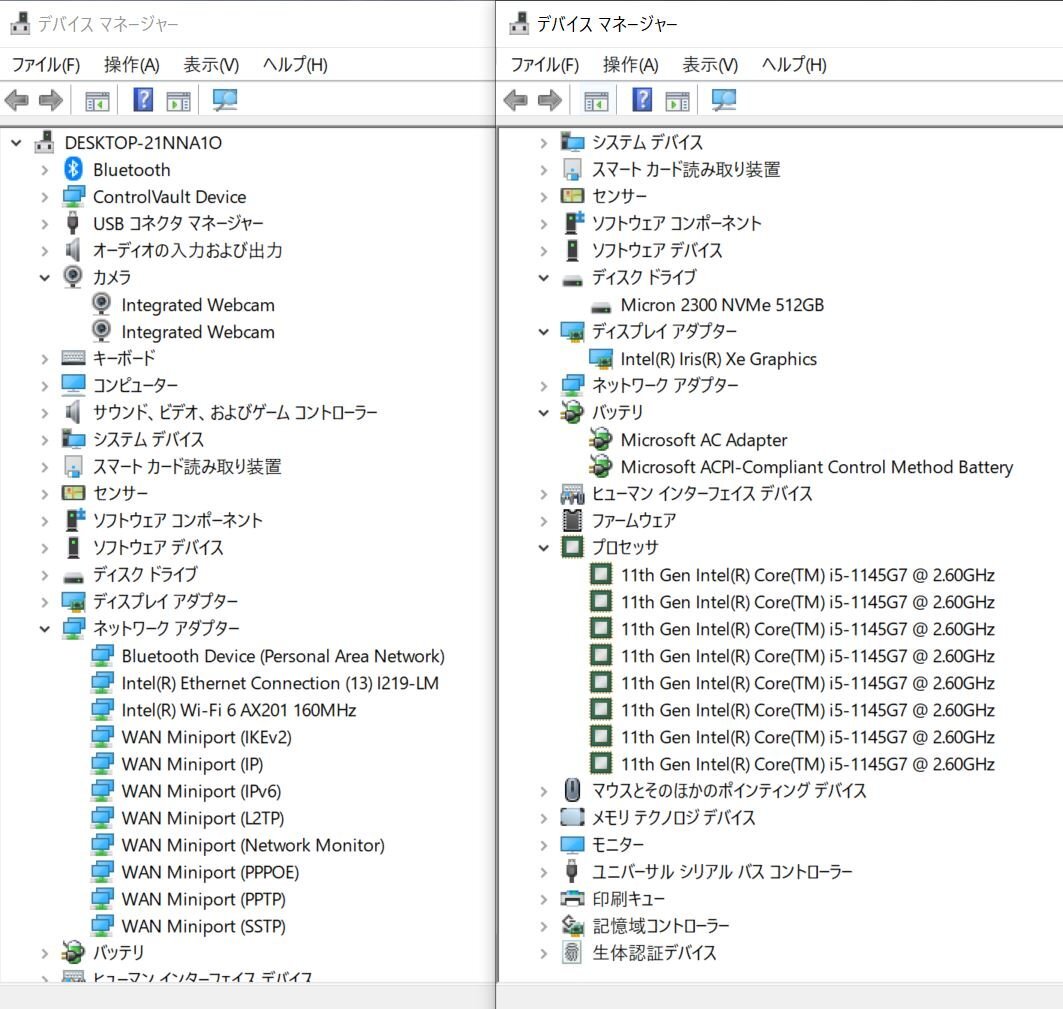The height and width of the screenshot is (1009, 1063).
Task: Select メモリ テクノロジ デバイス row
Action: point(673,818)
